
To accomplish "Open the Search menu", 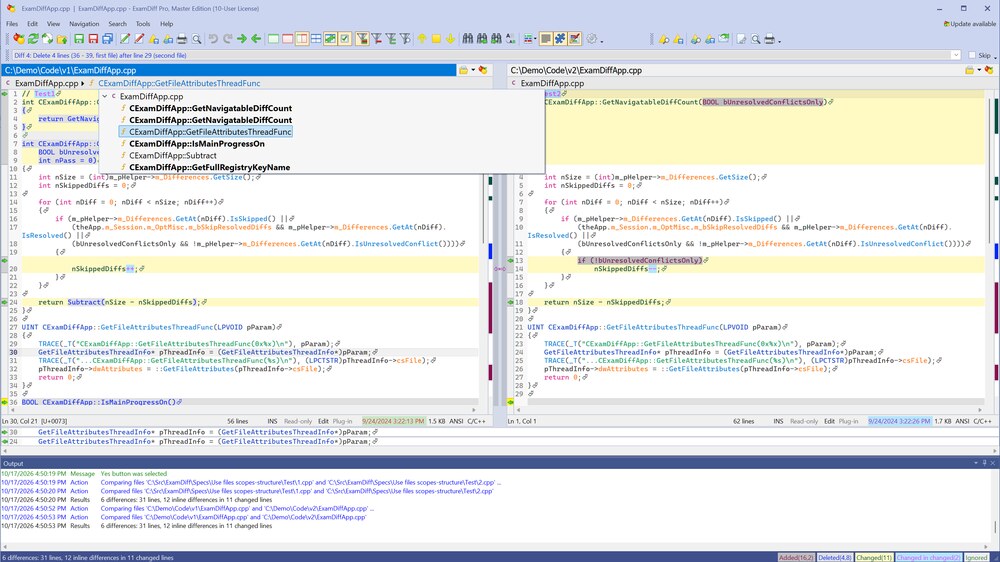I will 117,24.
